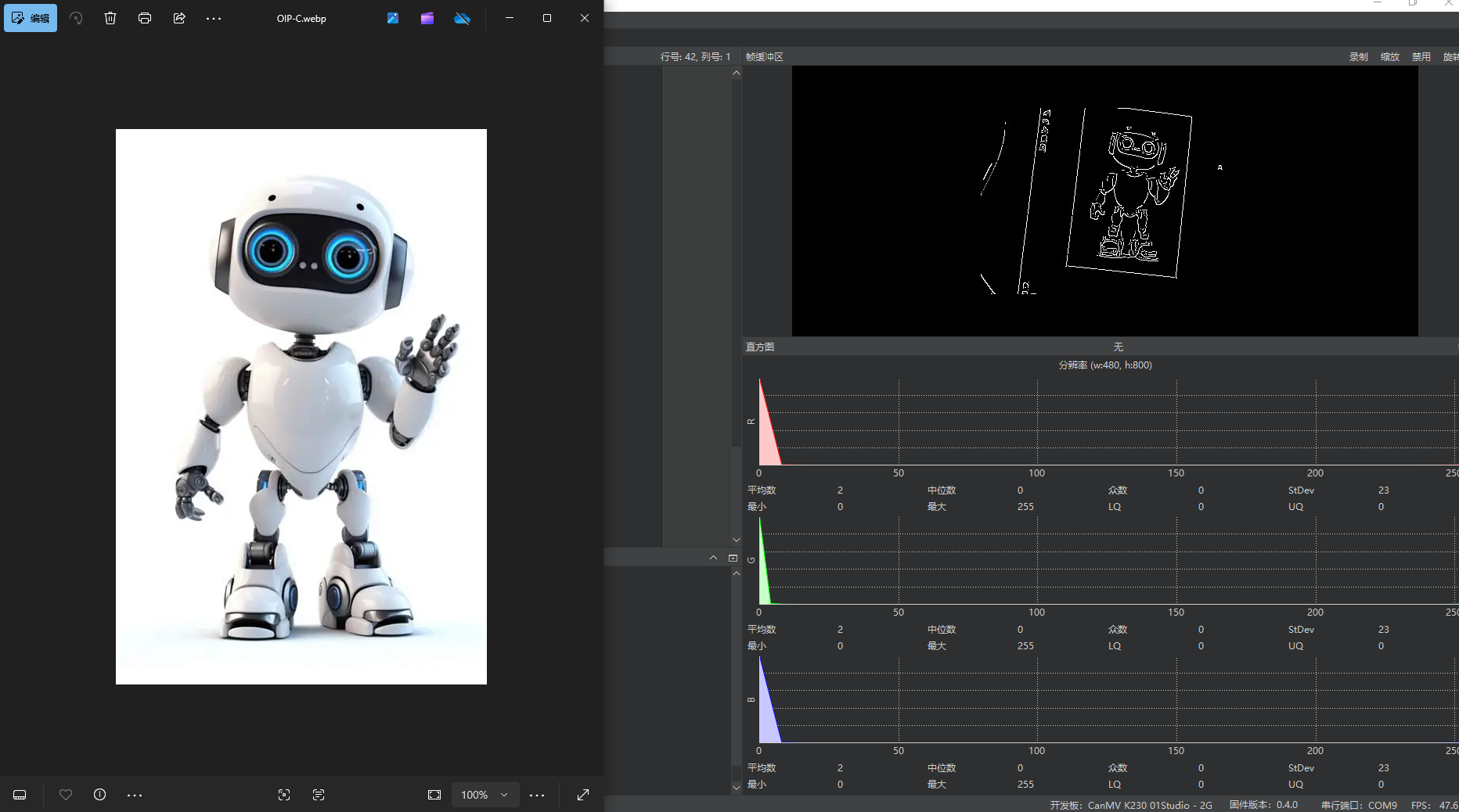Click the fit-to-window icon beside zoom
Viewport: 1459px width, 812px height.
click(x=434, y=795)
